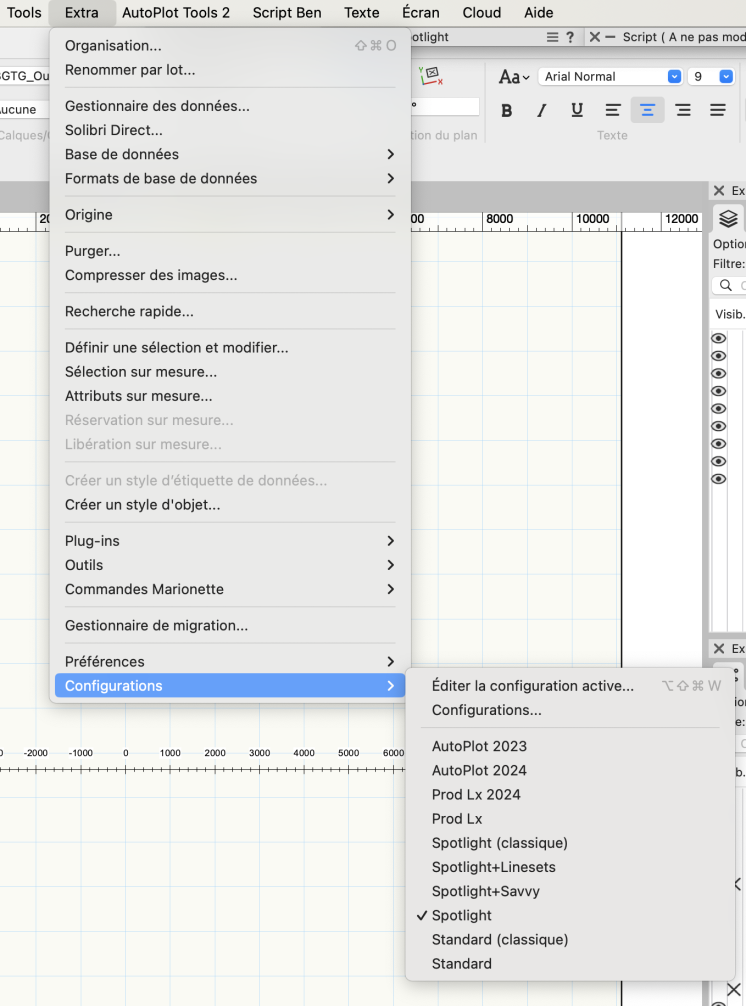This screenshot has width=746, height=1006.
Task: Apply underline text formatting
Action: [x=577, y=111]
